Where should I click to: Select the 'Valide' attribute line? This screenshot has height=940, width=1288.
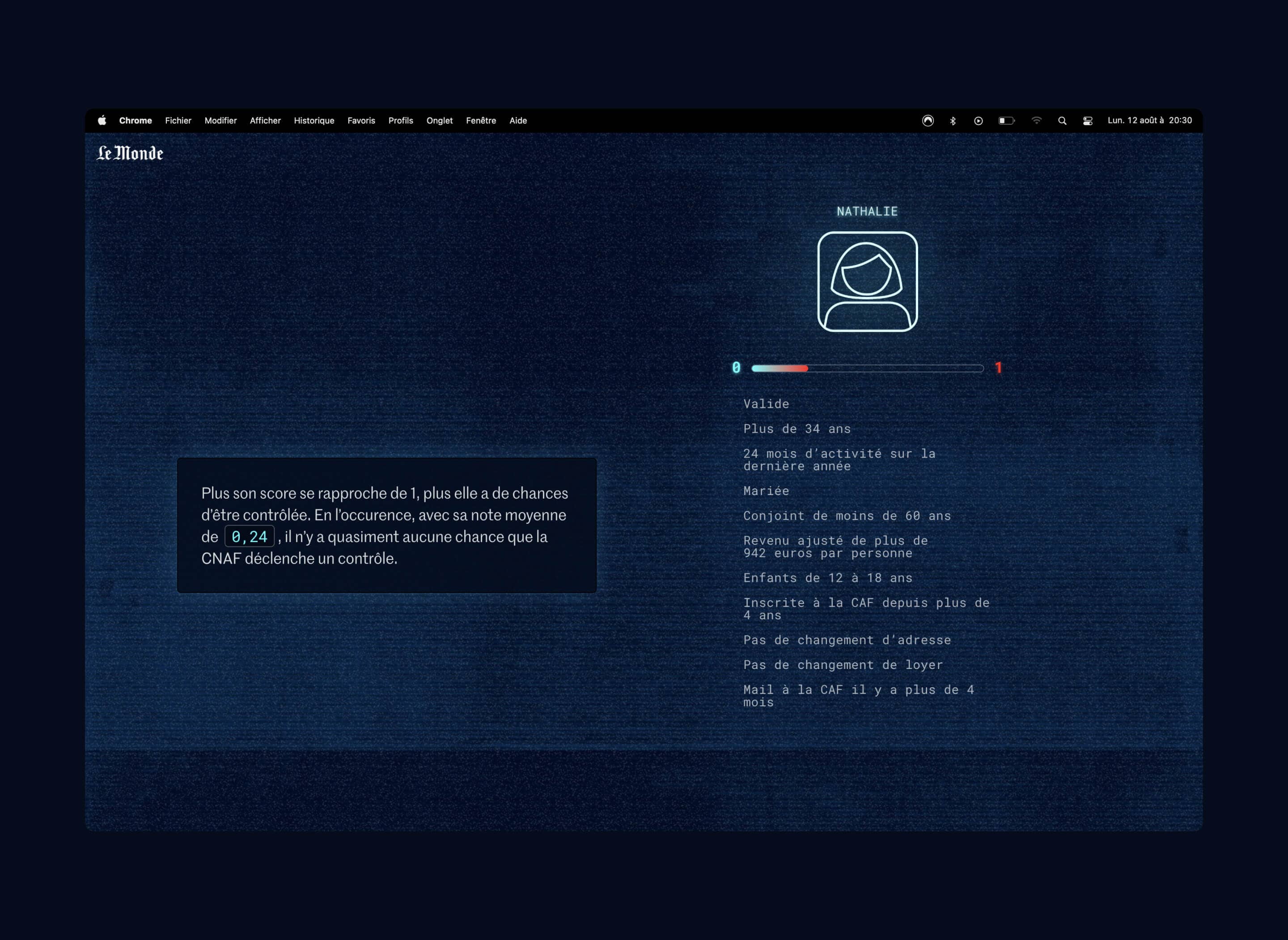766,404
